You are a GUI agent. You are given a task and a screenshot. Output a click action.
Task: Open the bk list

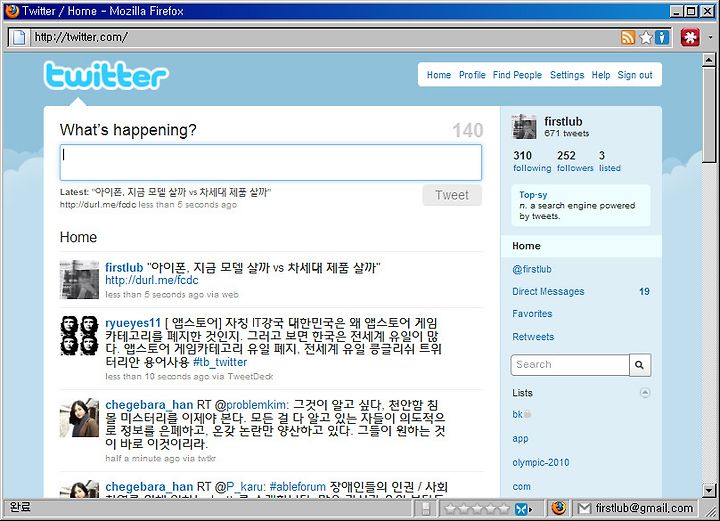click(x=518, y=415)
